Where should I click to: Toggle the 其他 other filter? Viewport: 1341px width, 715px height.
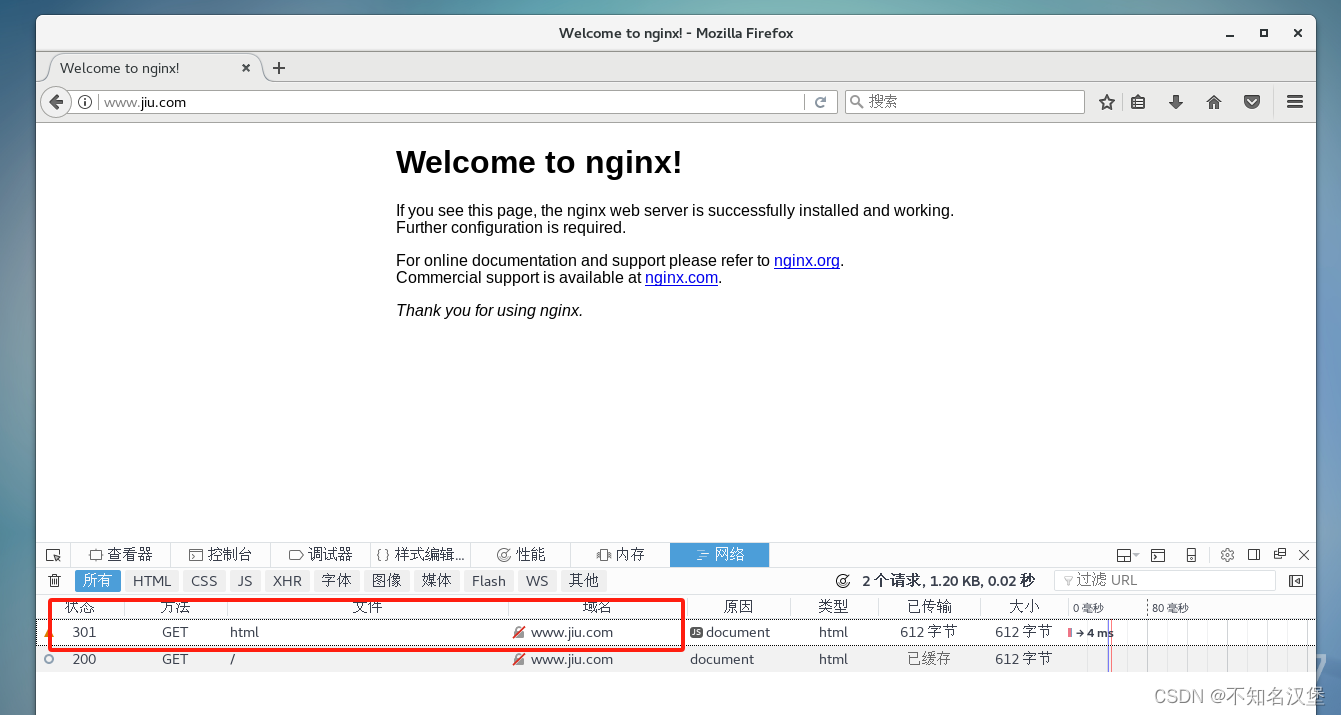pyautogui.click(x=584, y=581)
